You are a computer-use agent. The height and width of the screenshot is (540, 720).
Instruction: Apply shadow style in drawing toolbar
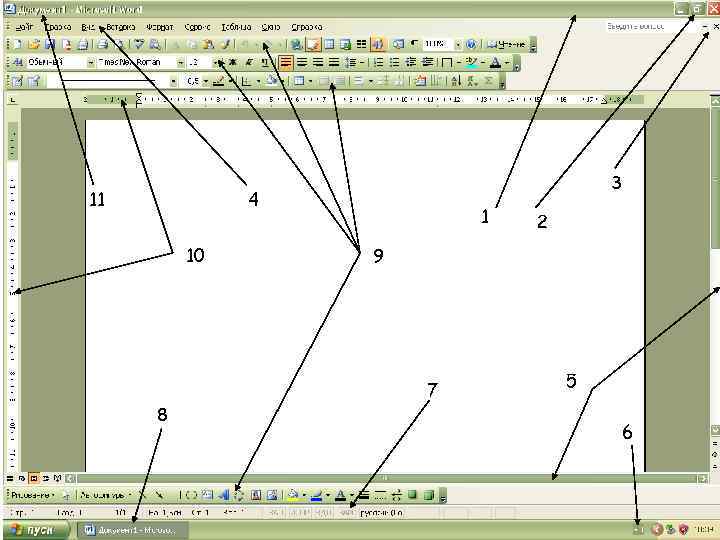coord(412,495)
